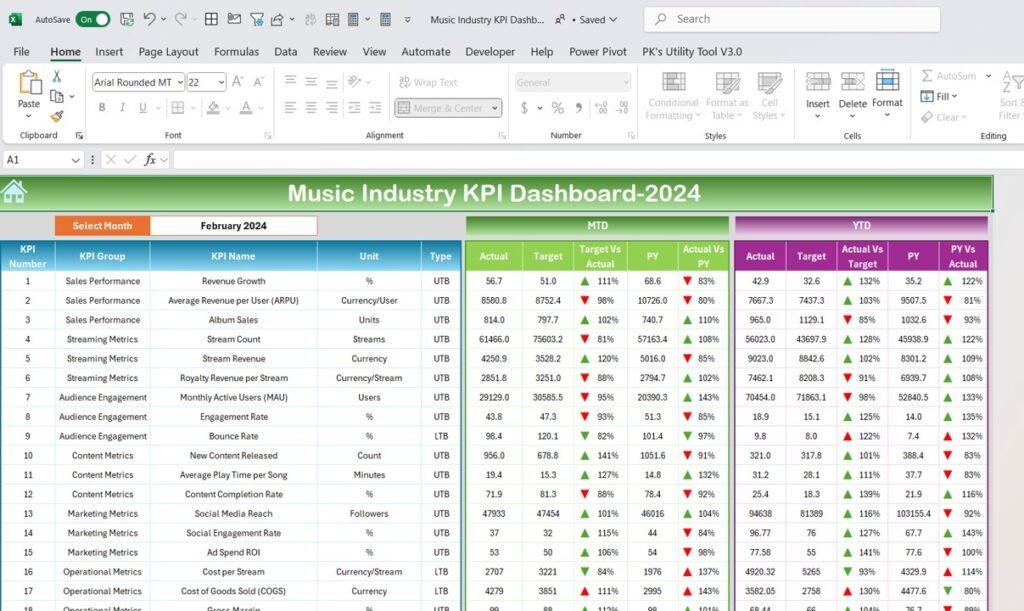Open the font name dropdown
1024x611 pixels.
pos(180,82)
